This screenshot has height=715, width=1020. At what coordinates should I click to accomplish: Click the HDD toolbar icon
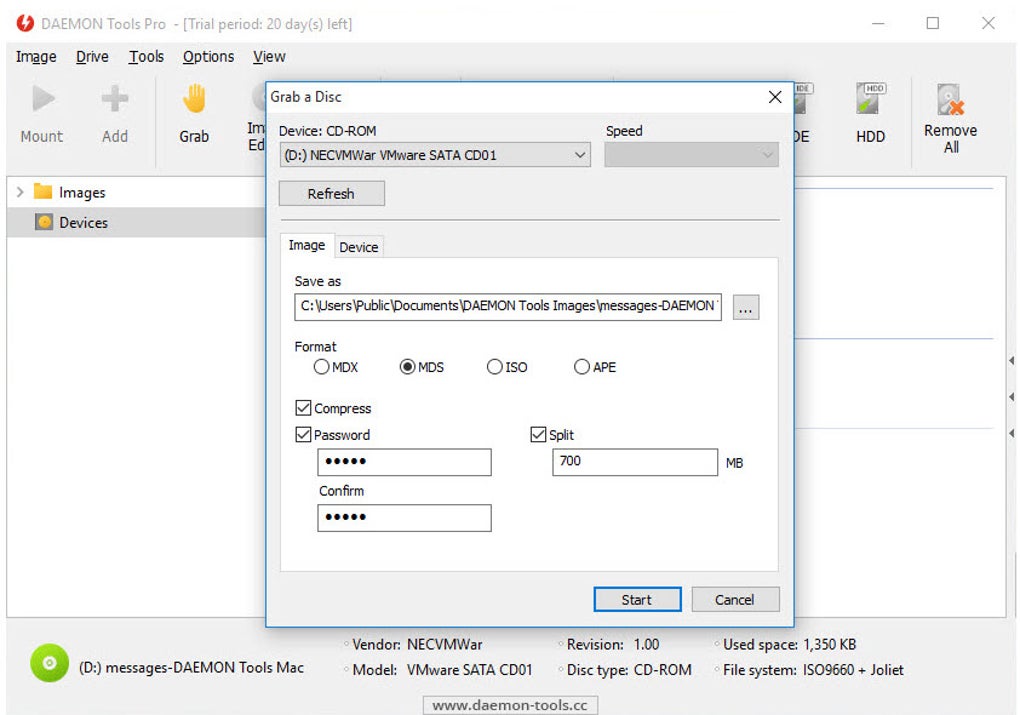coord(870,100)
